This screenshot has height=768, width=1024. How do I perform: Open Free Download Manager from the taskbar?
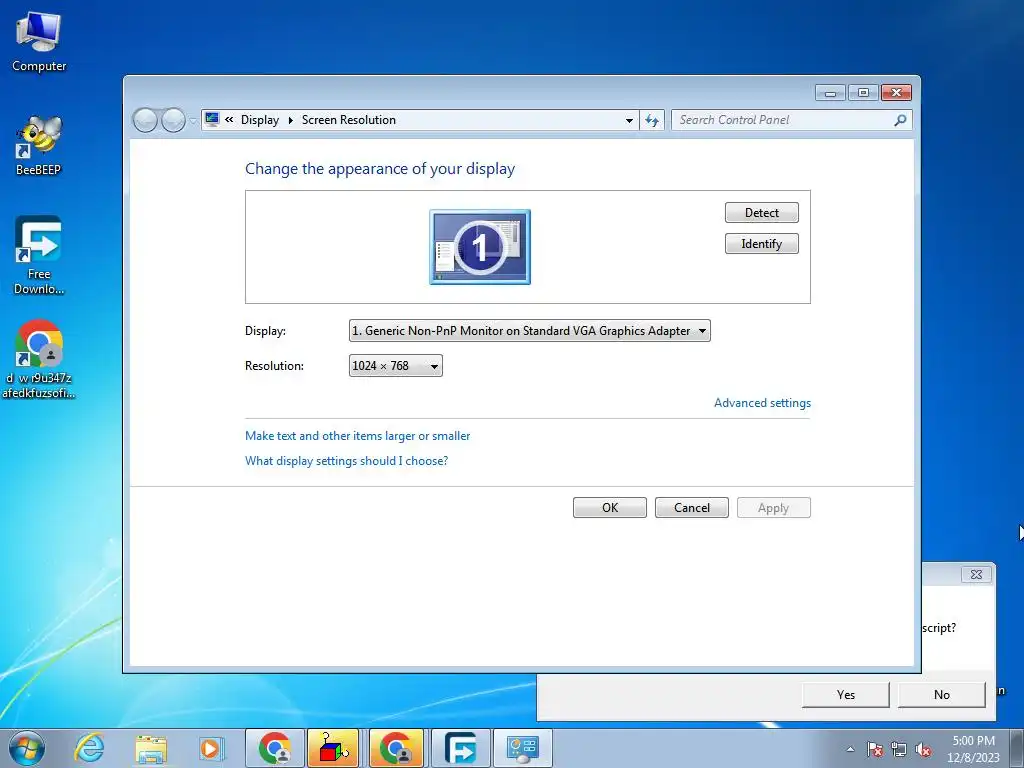(460, 748)
